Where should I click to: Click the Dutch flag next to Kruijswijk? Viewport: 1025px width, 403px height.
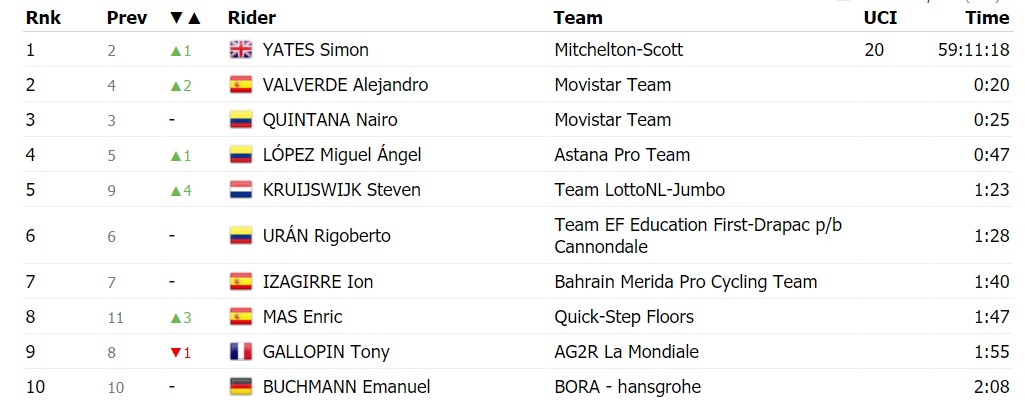[240, 190]
